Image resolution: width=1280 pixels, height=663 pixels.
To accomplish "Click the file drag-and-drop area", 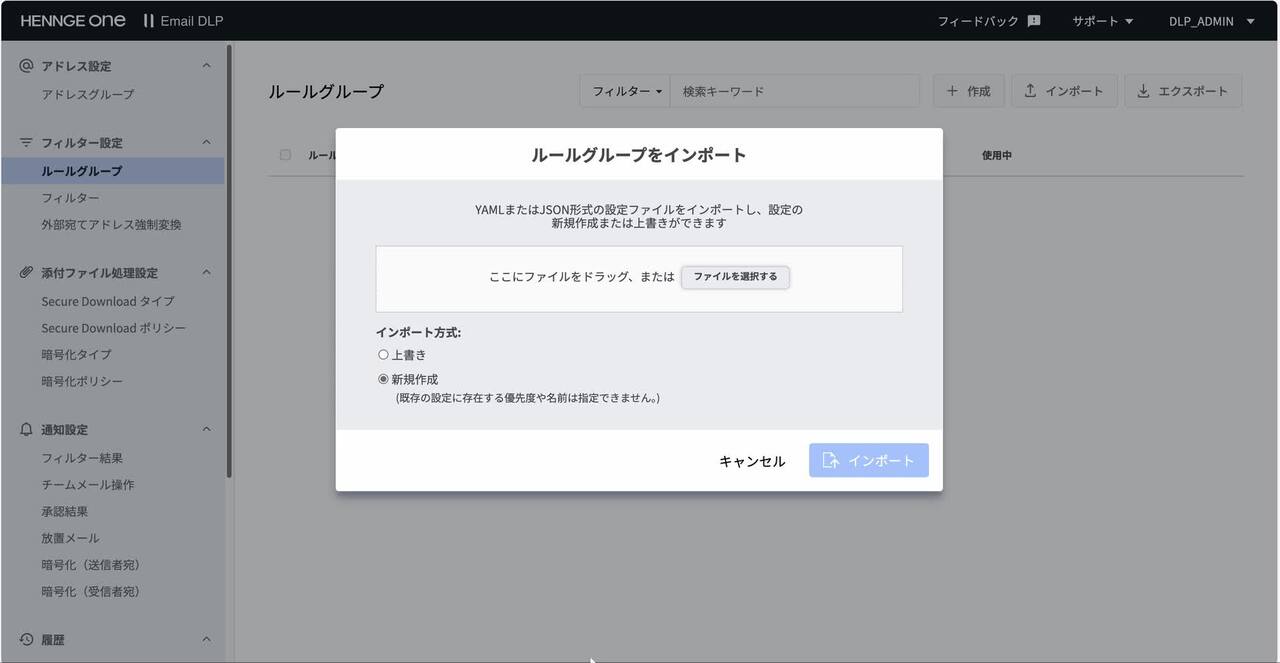I will (x=639, y=279).
